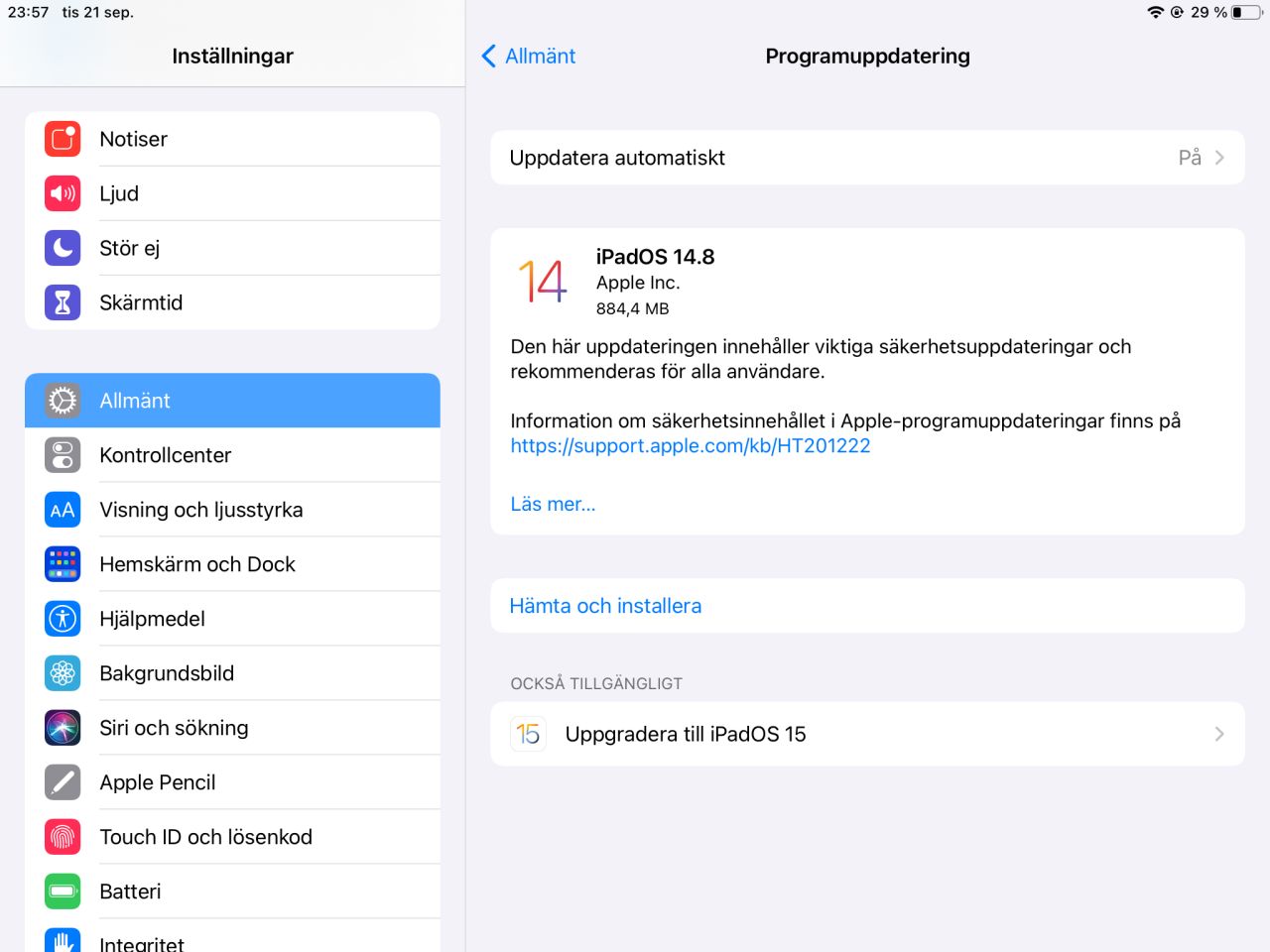
Task: Open the Notiser settings
Action: [x=232, y=139]
